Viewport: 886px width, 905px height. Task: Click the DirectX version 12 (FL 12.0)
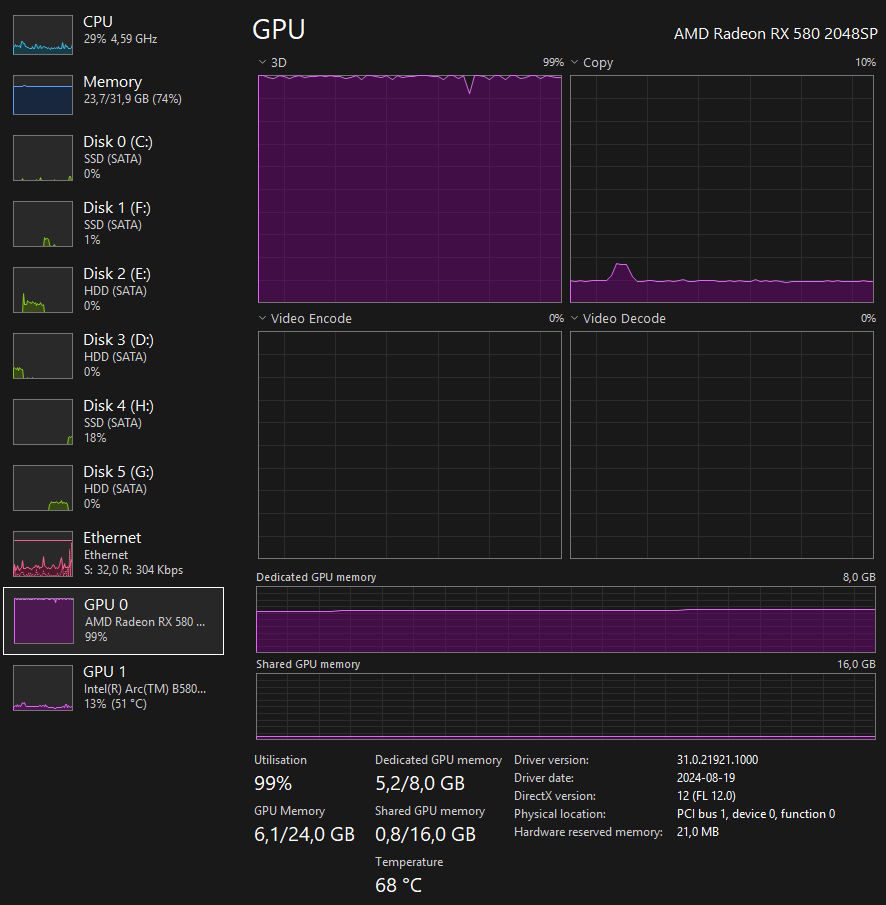pyautogui.click(x=706, y=795)
